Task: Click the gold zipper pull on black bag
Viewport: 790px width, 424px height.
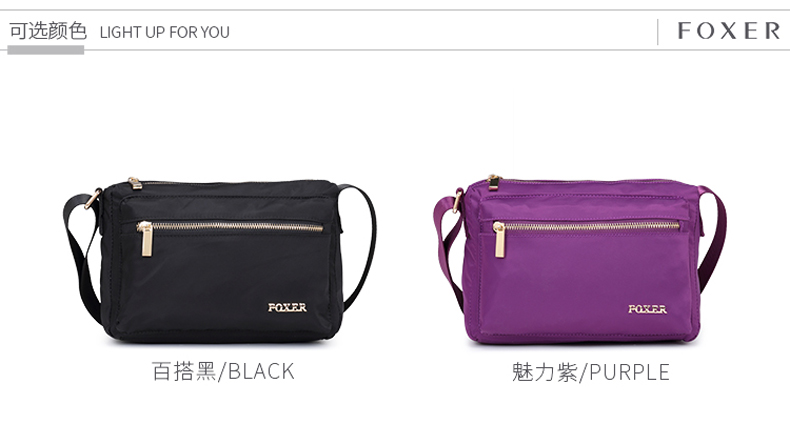Action: (x=146, y=239)
